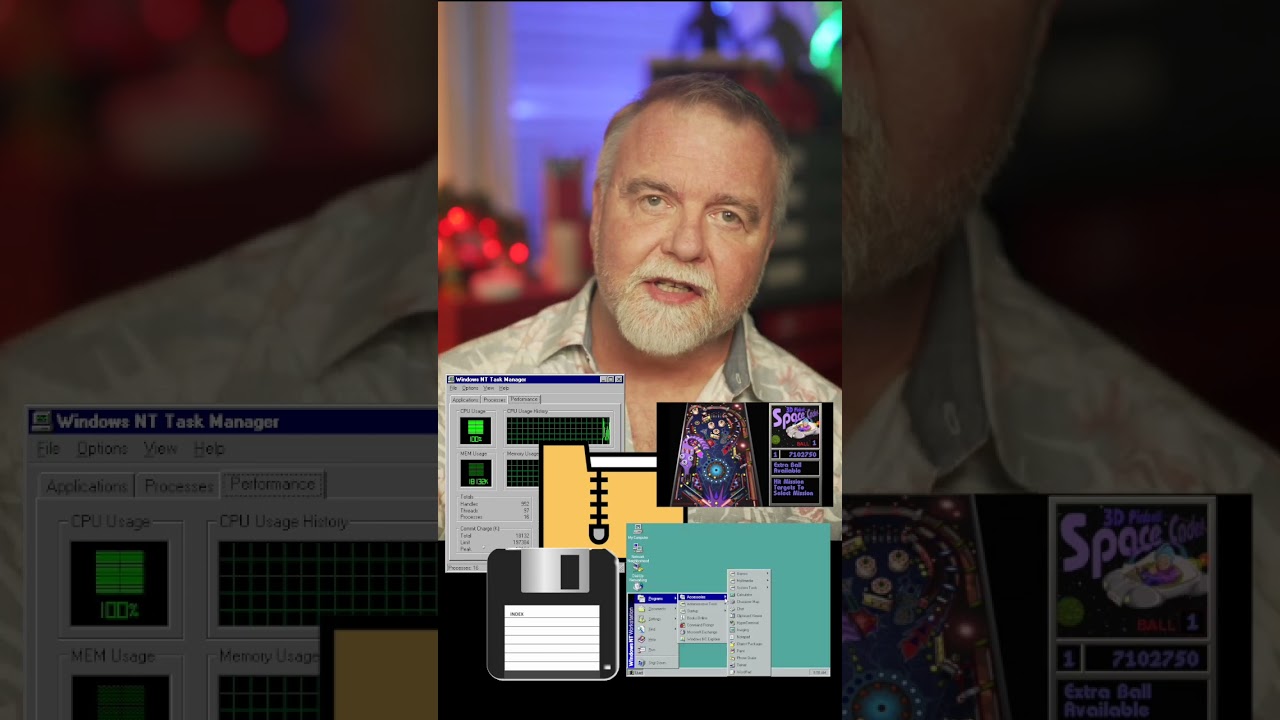Launch Notepad from Accessories menu
The image size is (1280, 720).
[x=749, y=637]
